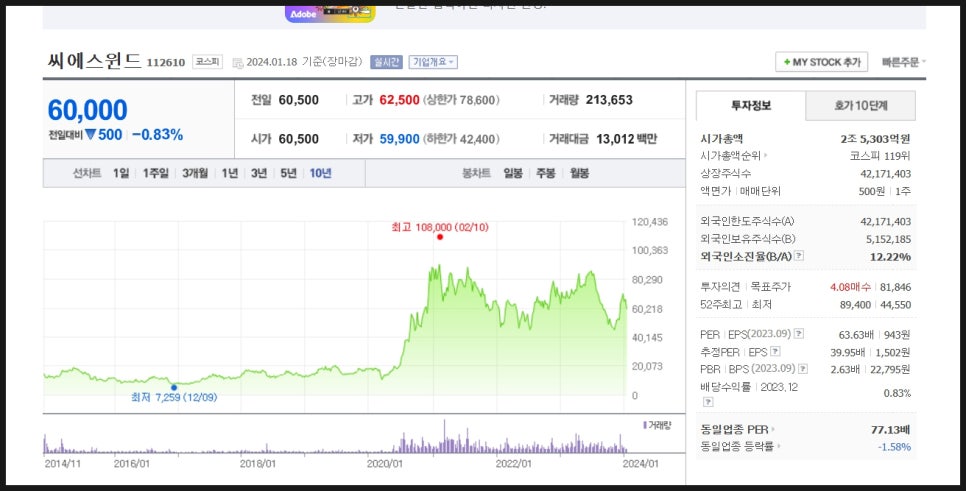Select the 1주일 line chart period
Viewport: 966px width, 491px height.
coord(155,173)
